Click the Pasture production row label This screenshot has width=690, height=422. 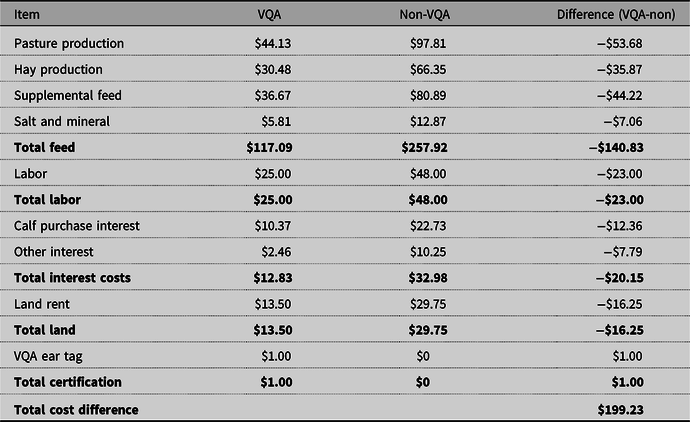point(69,44)
